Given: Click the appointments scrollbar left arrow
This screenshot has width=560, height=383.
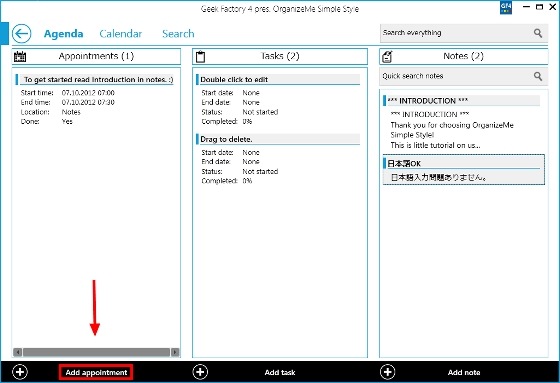Looking at the screenshot, I should pyautogui.click(x=18, y=352).
